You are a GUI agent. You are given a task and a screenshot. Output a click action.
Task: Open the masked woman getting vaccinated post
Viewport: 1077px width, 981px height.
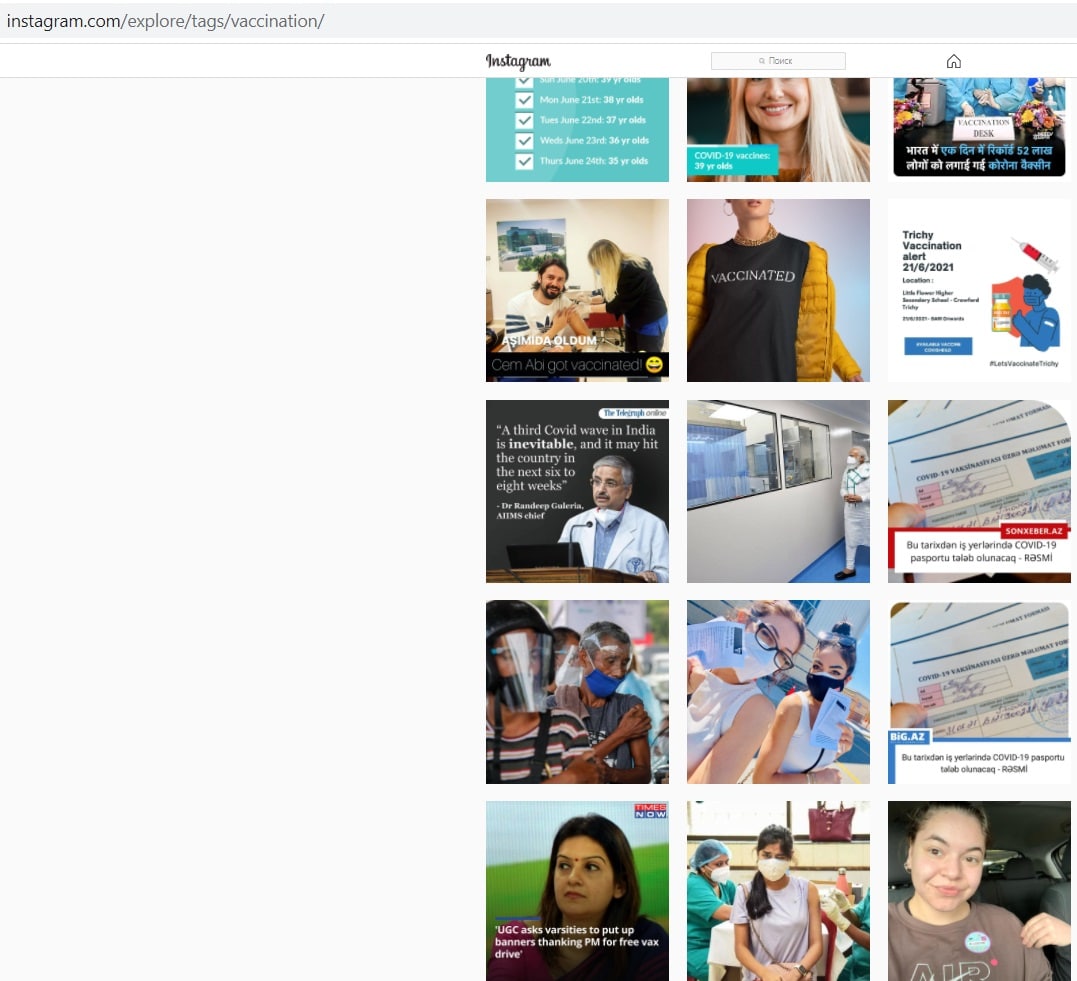pyautogui.click(x=778, y=891)
